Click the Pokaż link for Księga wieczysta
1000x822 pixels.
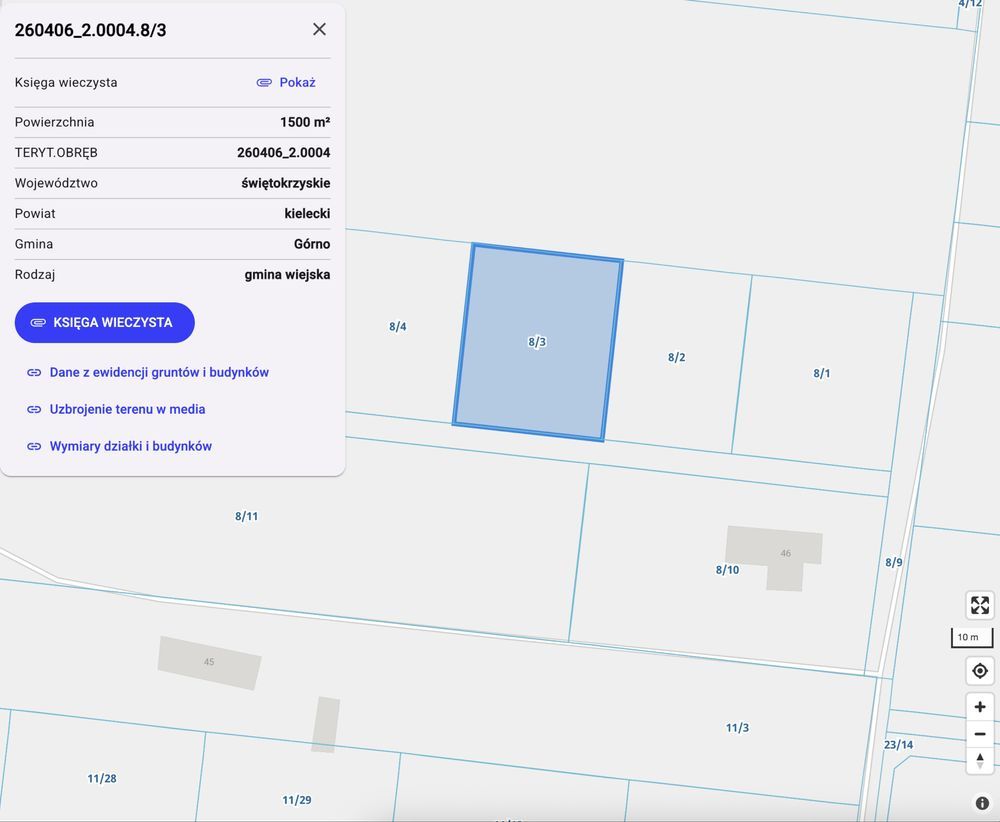tap(297, 82)
